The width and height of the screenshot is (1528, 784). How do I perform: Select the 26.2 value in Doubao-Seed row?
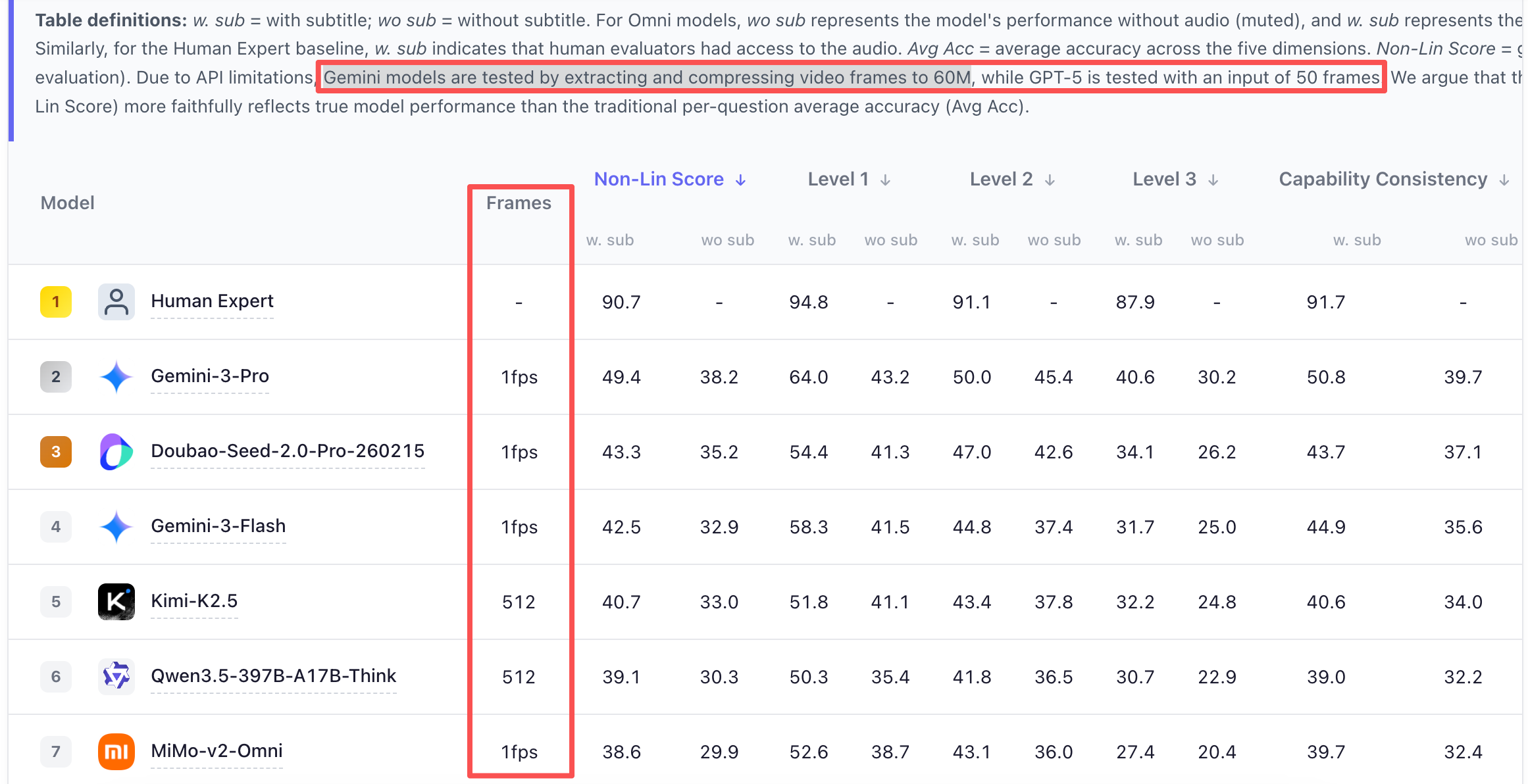1217,453
